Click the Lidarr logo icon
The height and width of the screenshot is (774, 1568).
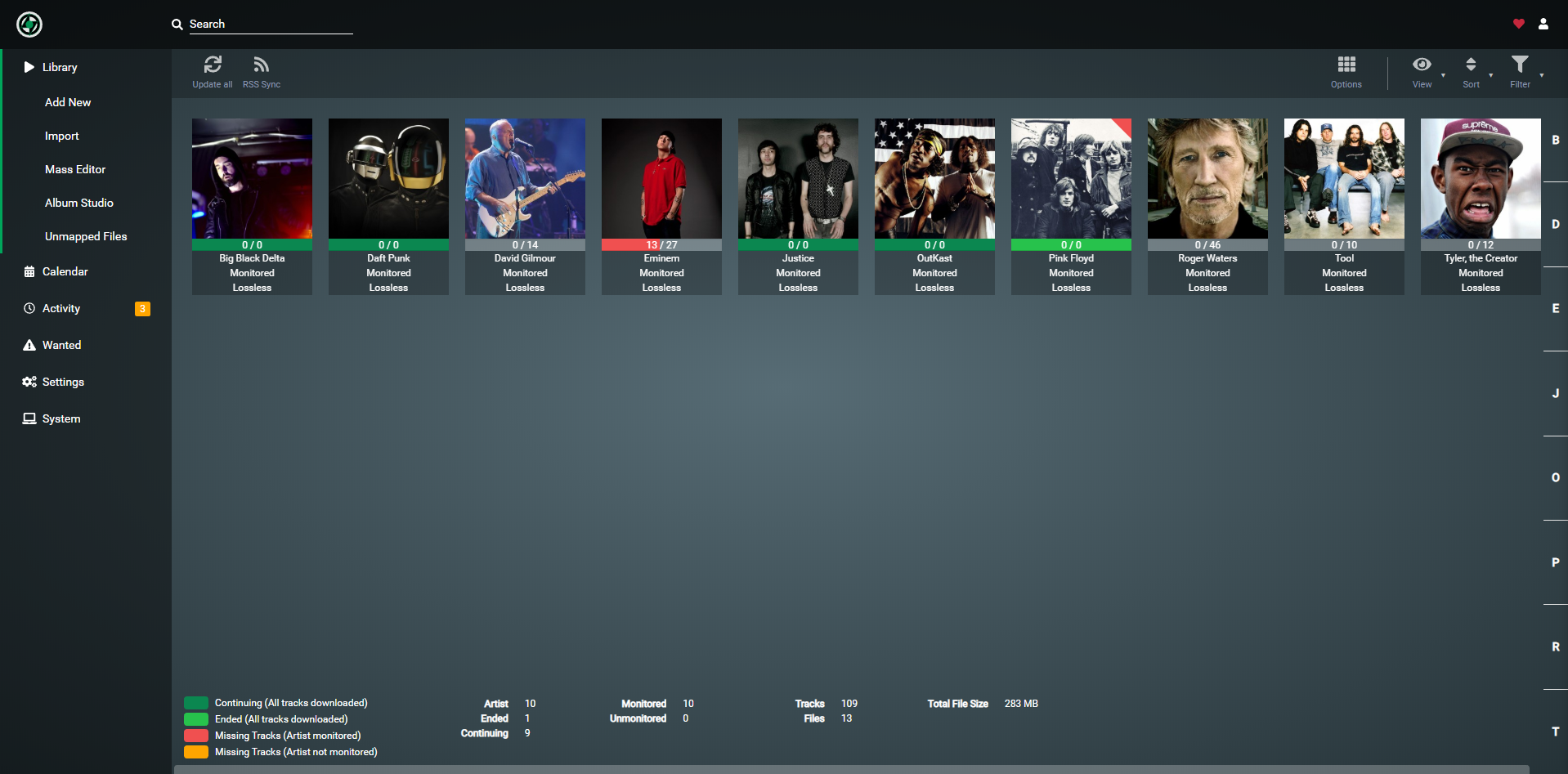point(29,25)
